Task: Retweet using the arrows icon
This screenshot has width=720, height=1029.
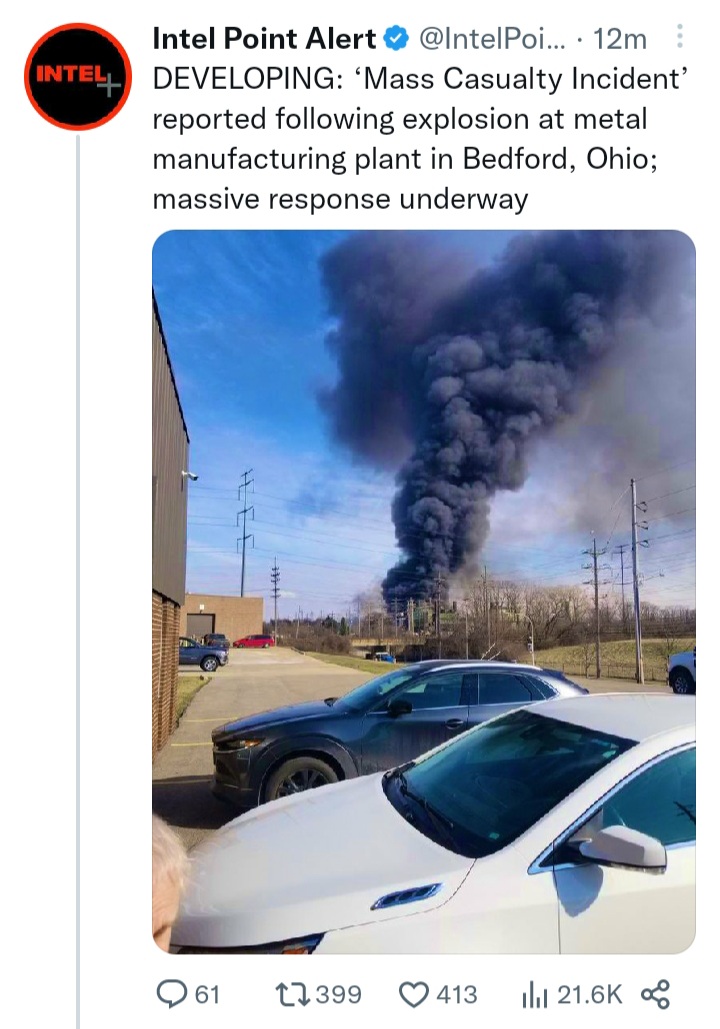Action: 292,994
